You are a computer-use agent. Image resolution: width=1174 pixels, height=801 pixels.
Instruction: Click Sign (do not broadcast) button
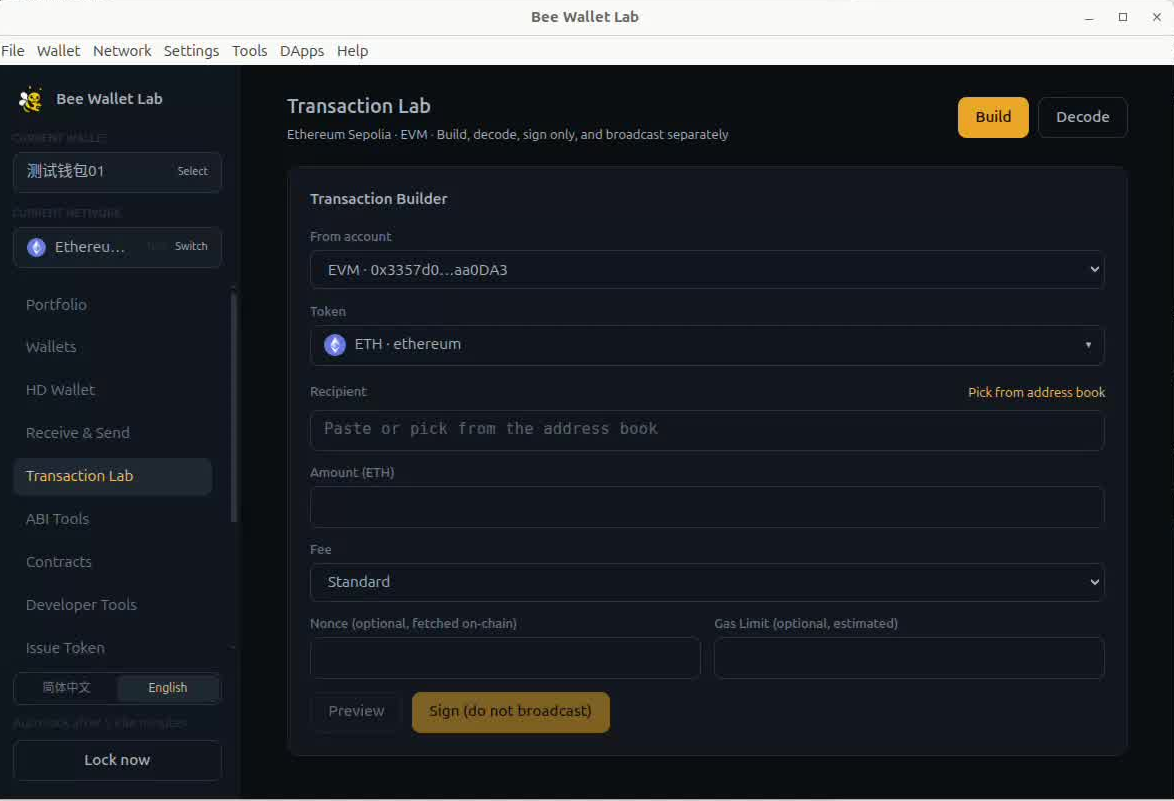pos(511,712)
